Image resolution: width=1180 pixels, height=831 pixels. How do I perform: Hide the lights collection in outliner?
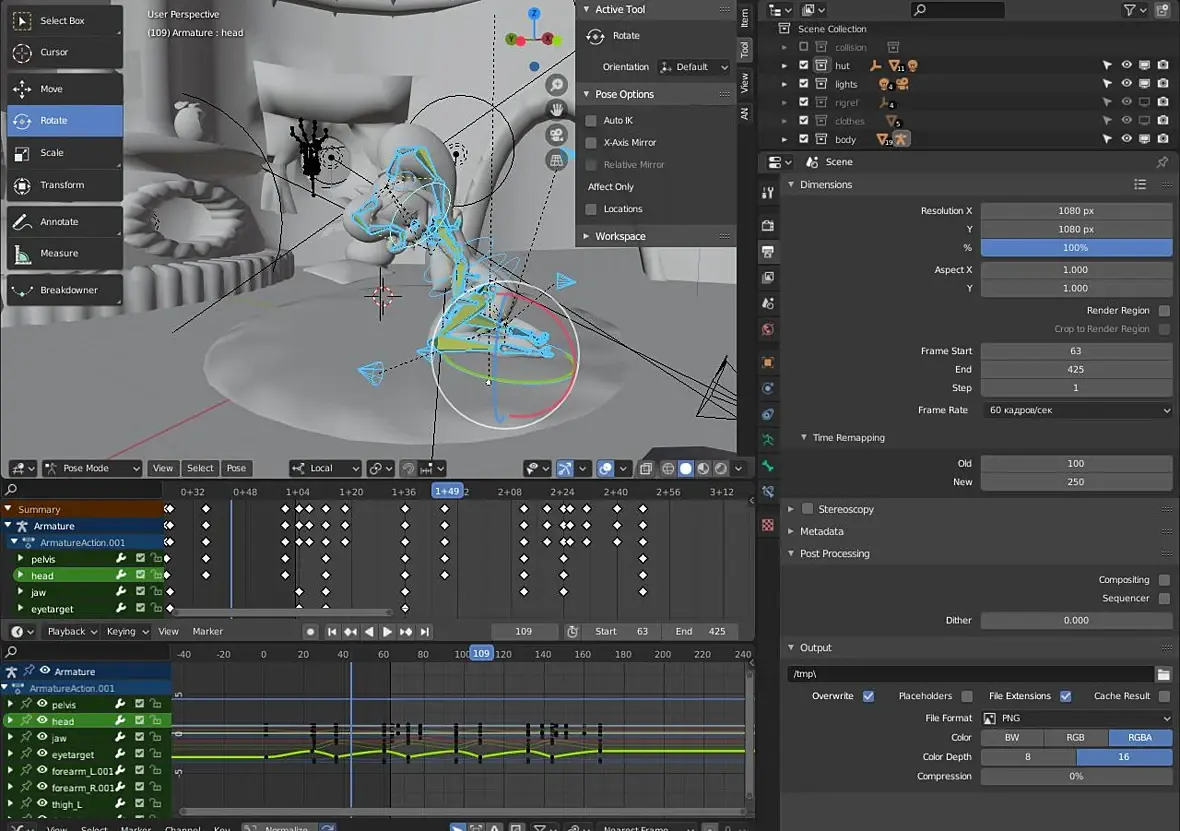click(1126, 84)
